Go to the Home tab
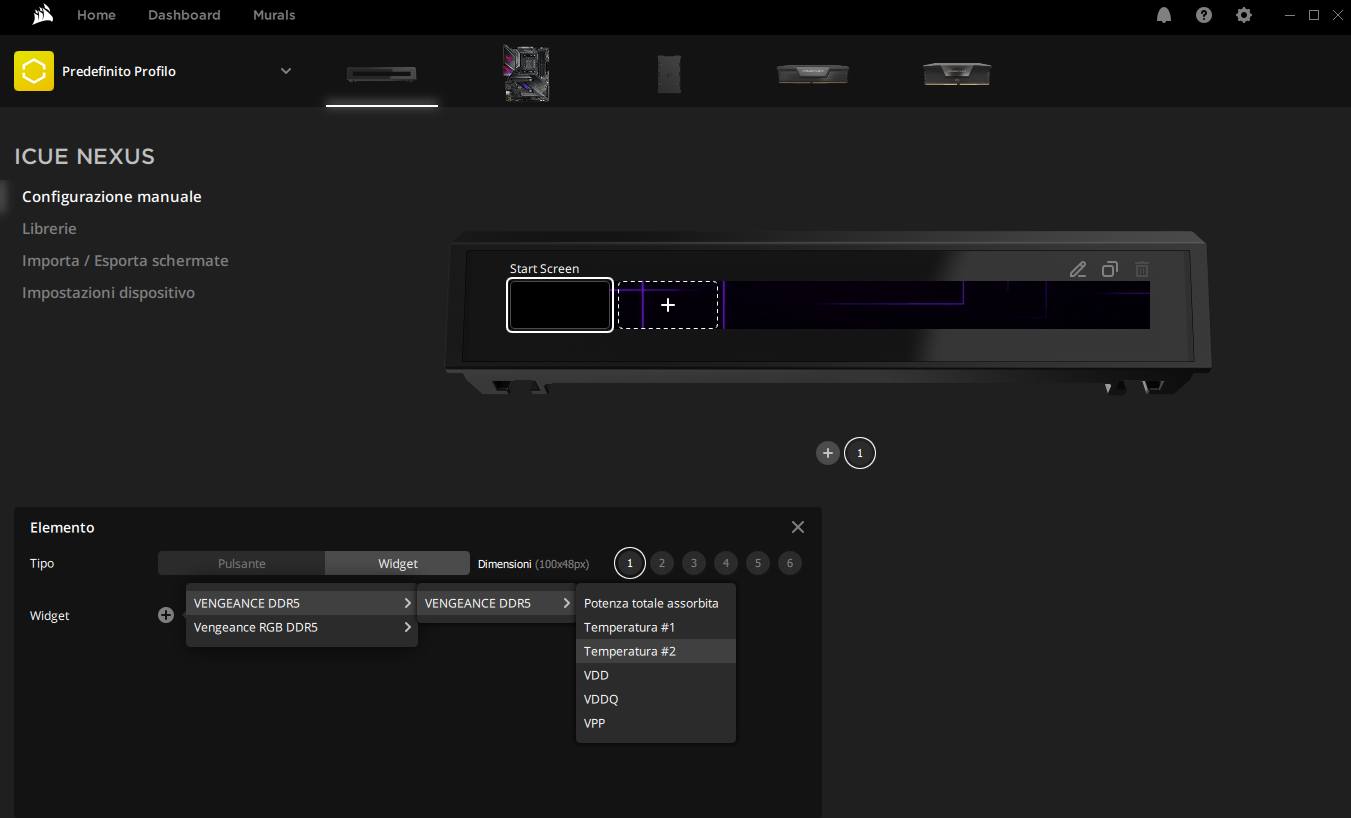Viewport: 1351px width, 818px height. [x=96, y=15]
